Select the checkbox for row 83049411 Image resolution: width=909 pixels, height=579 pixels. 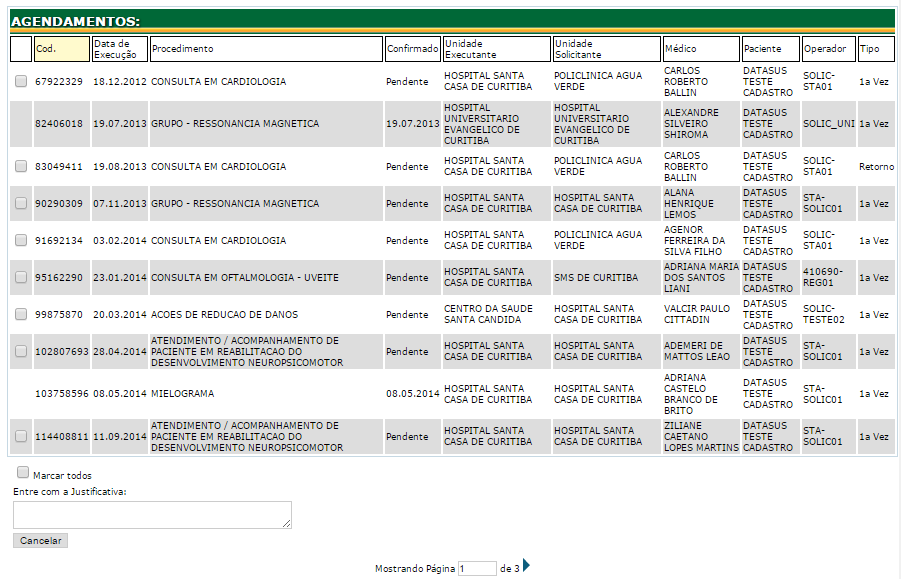click(x=22, y=166)
